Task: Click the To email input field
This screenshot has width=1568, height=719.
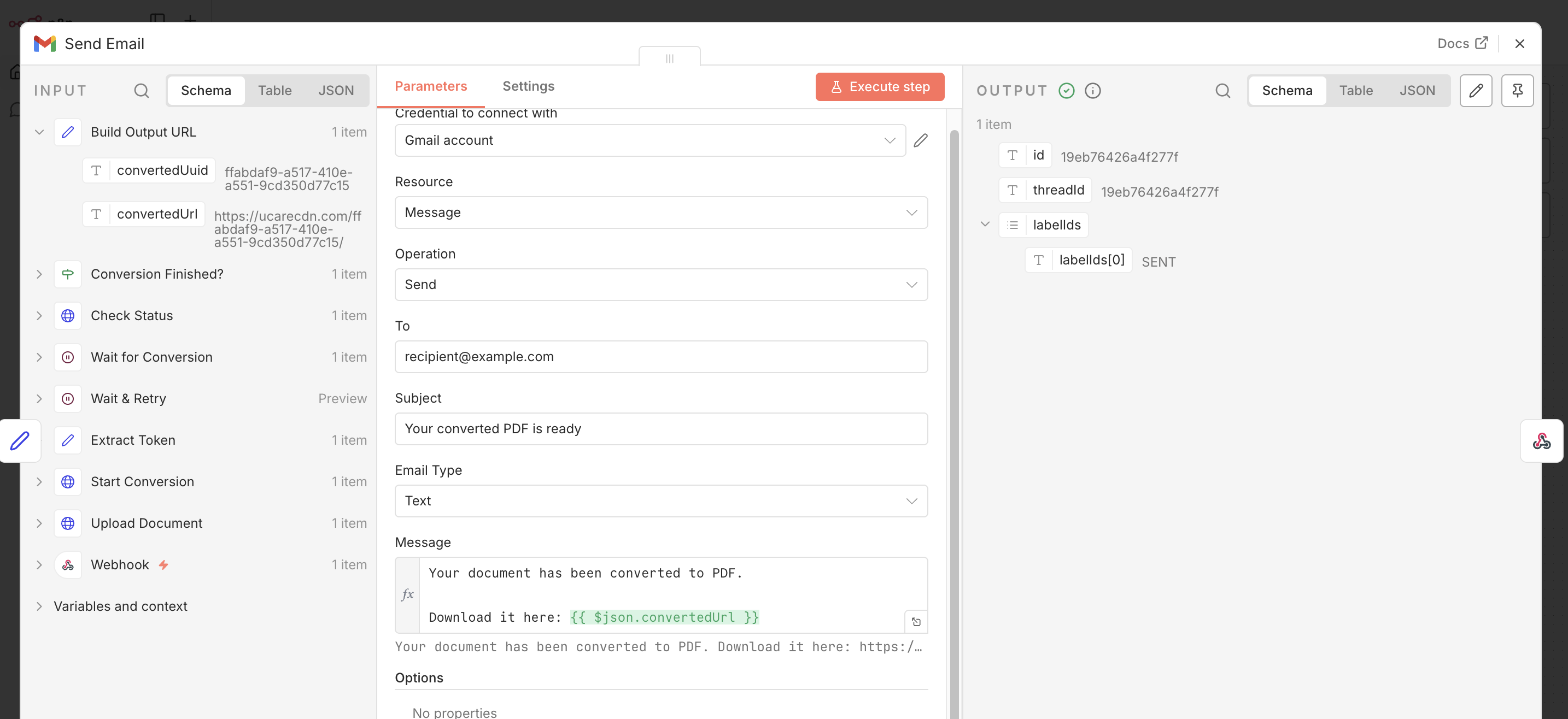Action: tap(661, 356)
